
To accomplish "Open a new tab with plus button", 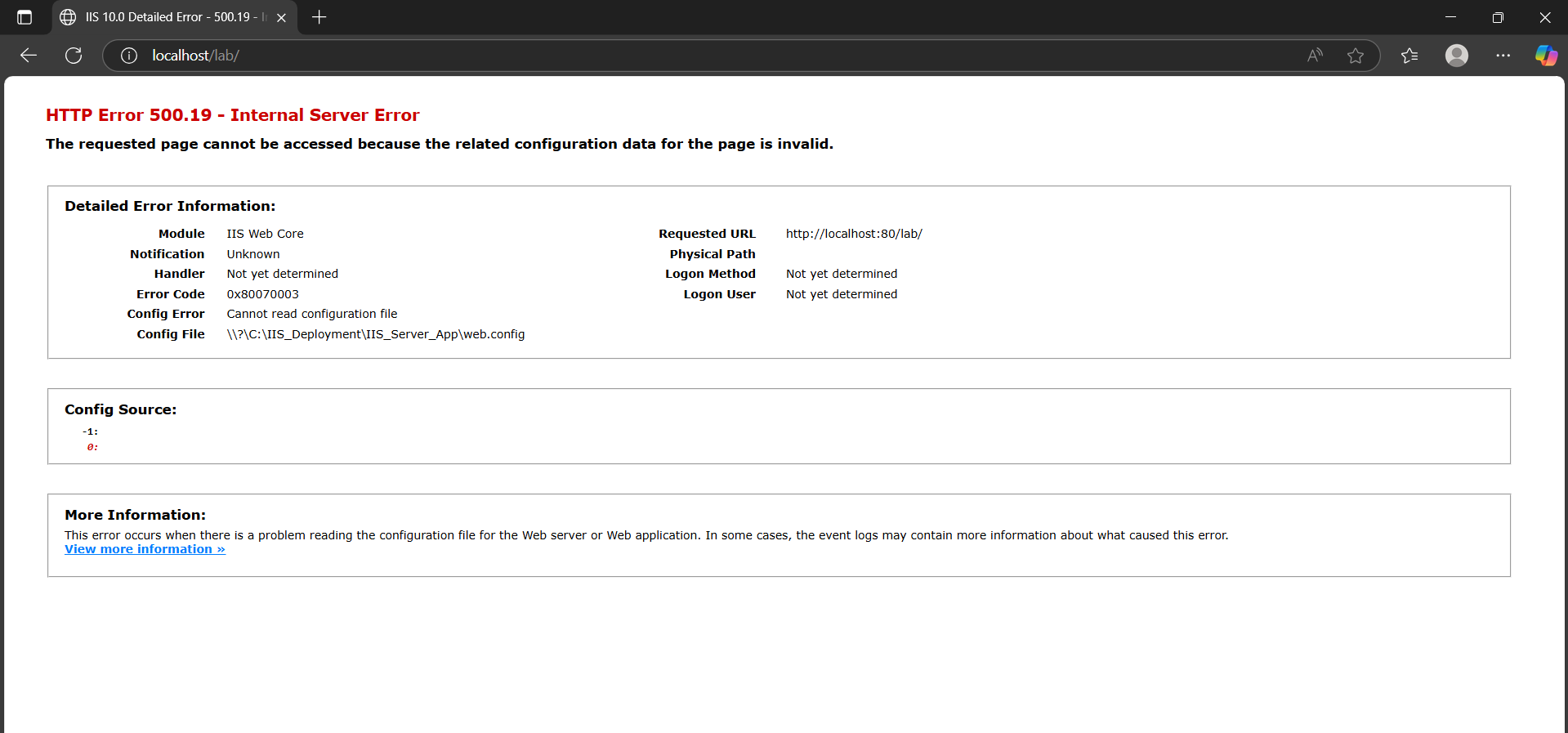I will pos(319,17).
